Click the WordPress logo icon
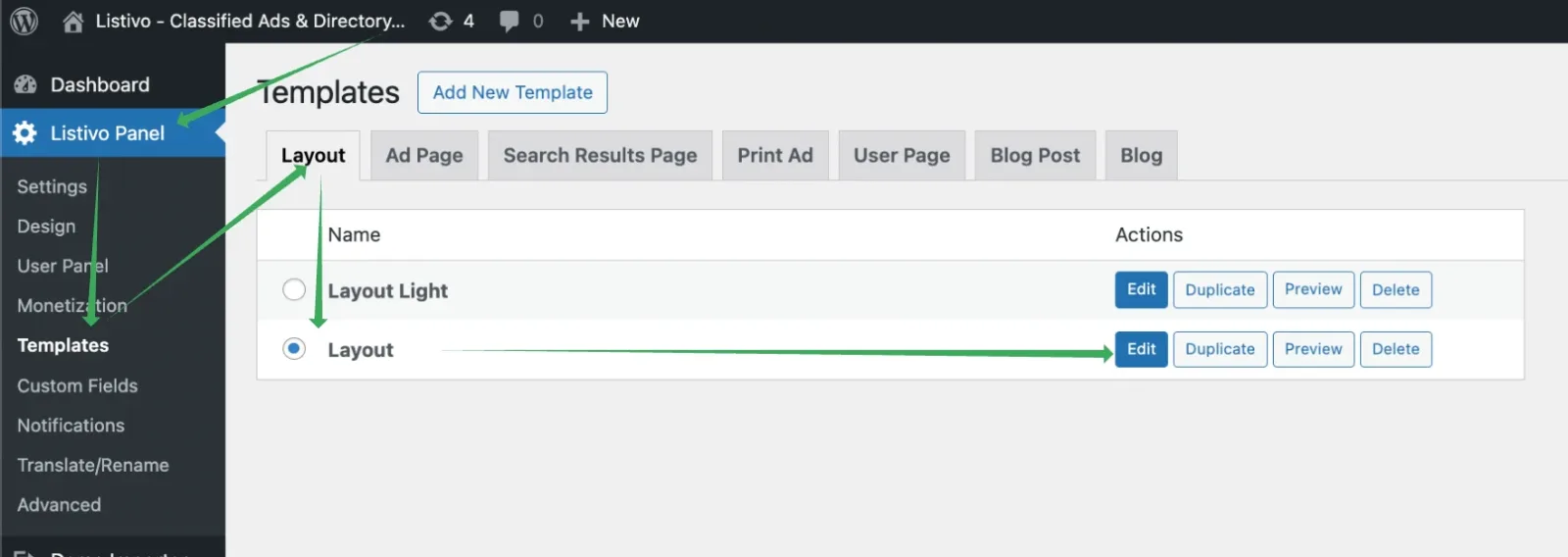This screenshot has height=557, width=1568. click(x=24, y=21)
